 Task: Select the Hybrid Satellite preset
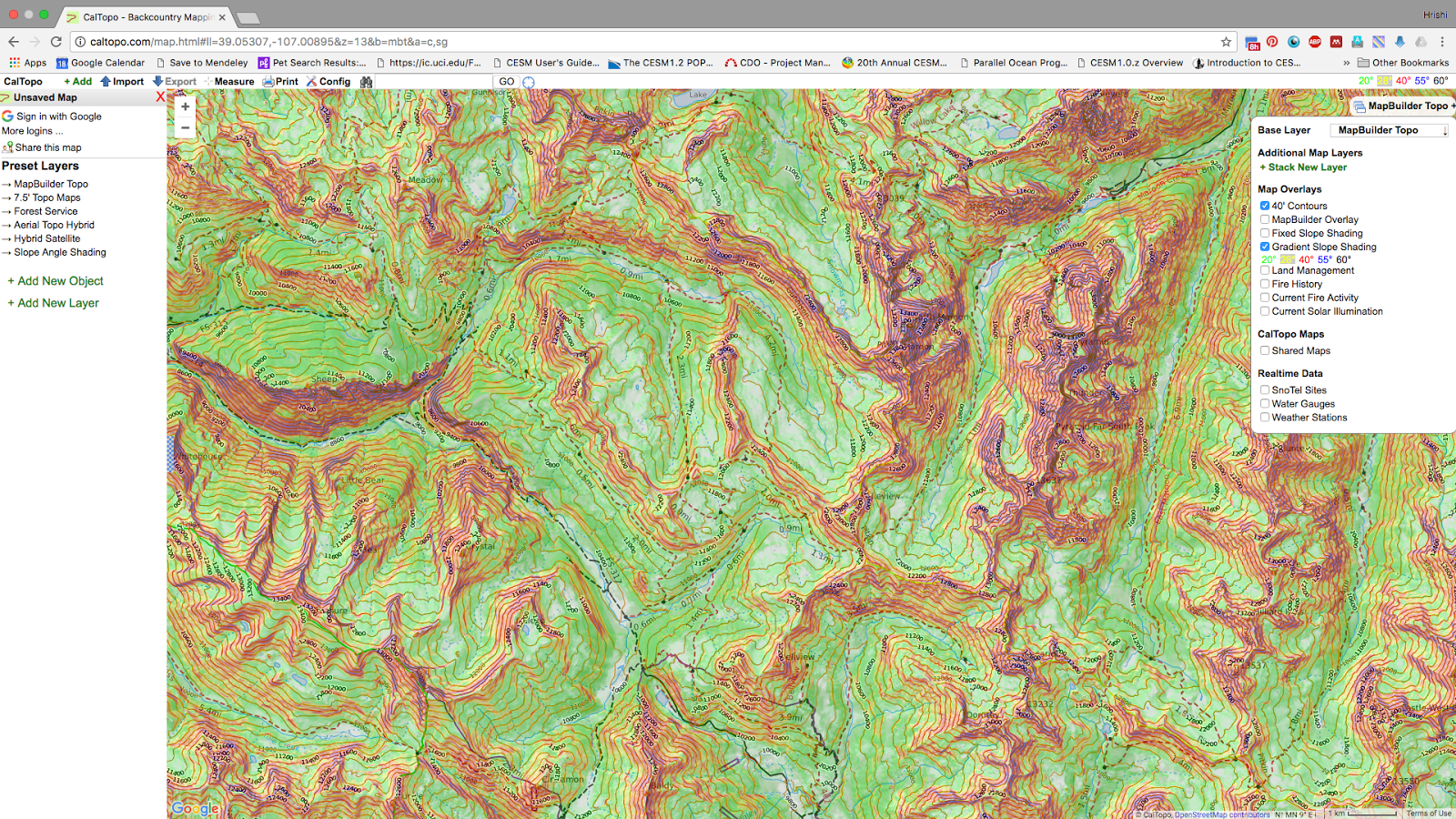coord(47,238)
